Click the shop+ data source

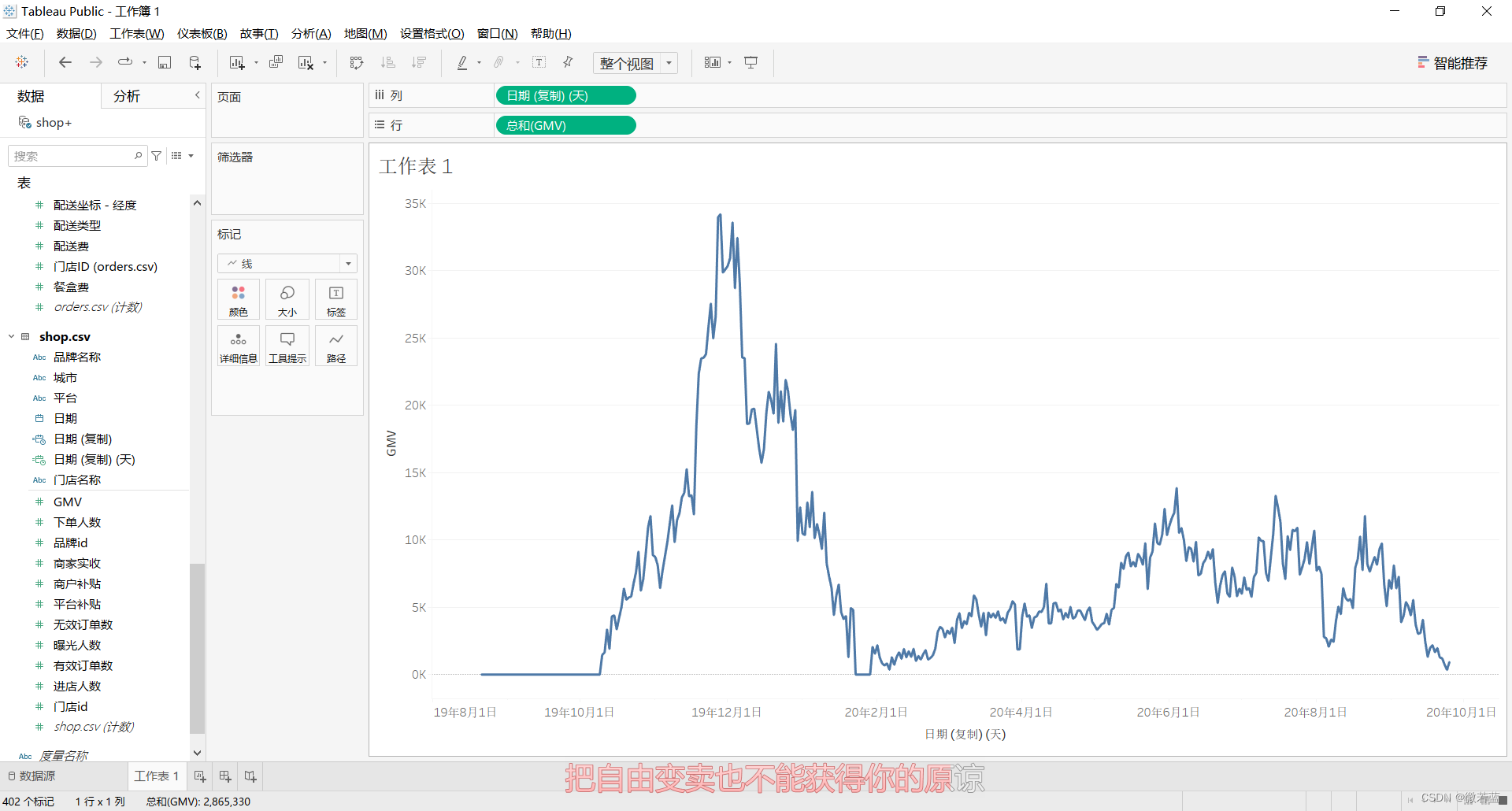46,123
